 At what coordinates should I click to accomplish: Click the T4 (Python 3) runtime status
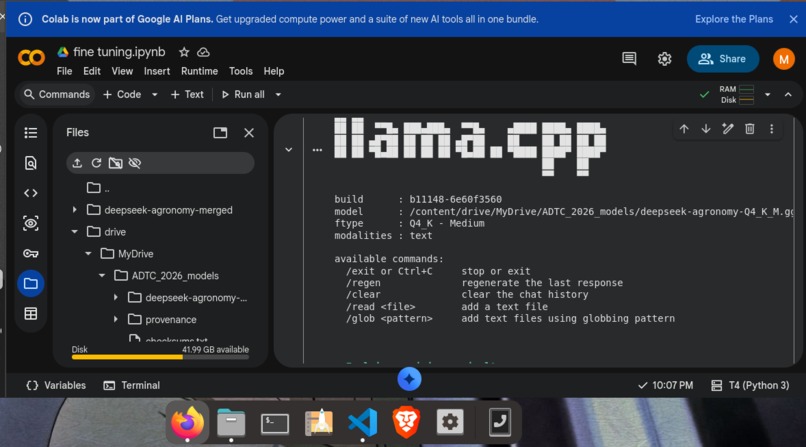point(750,385)
